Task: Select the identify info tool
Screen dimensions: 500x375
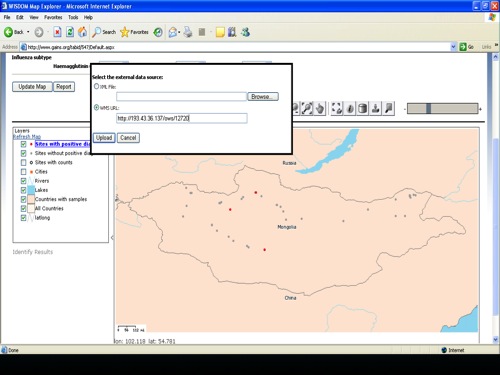Action: (x=350, y=109)
